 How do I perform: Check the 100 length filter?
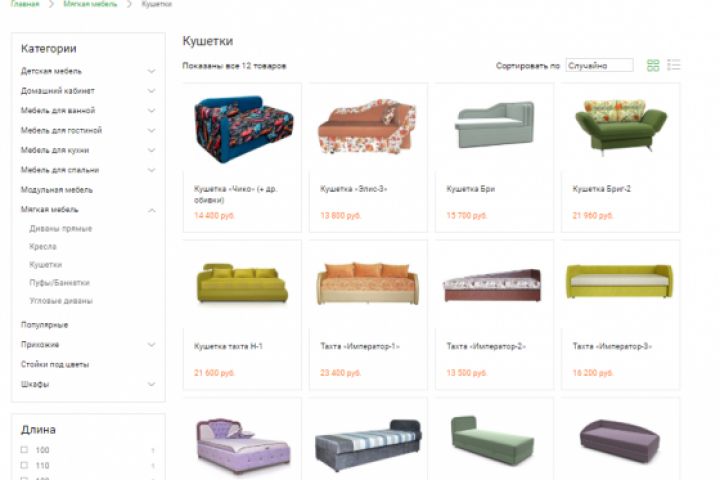coord(24,450)
